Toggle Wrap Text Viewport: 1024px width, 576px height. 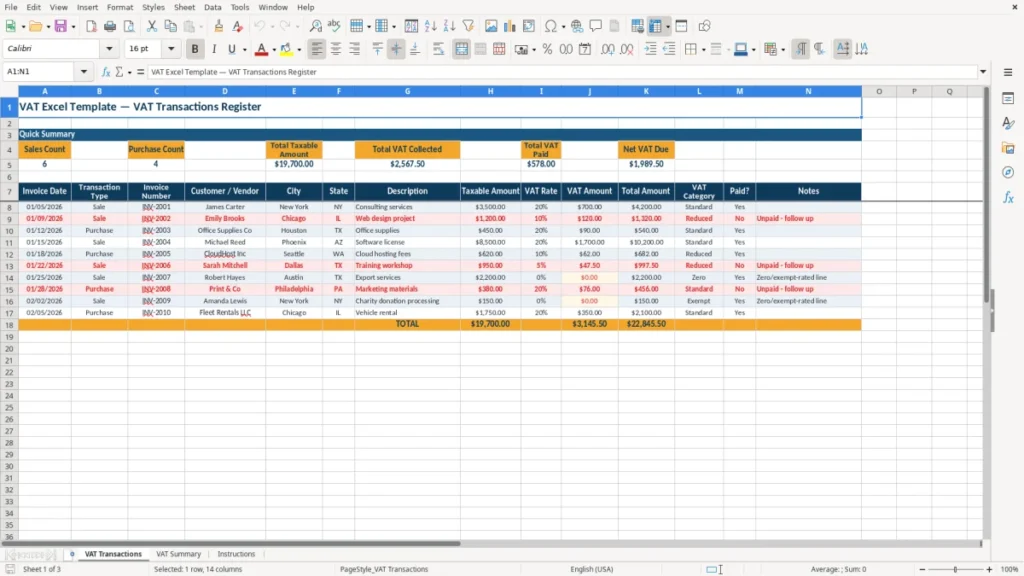click(438, 49)
